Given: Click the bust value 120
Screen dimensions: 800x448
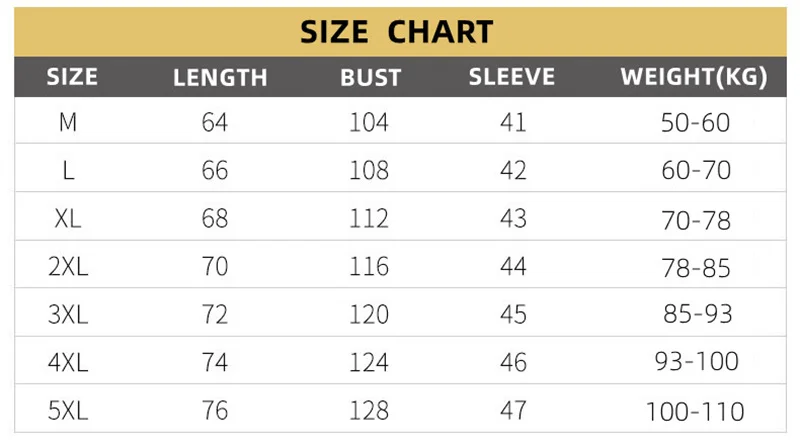Looking at the screenshot, I should pyautogui.click(x=369, y=315).
